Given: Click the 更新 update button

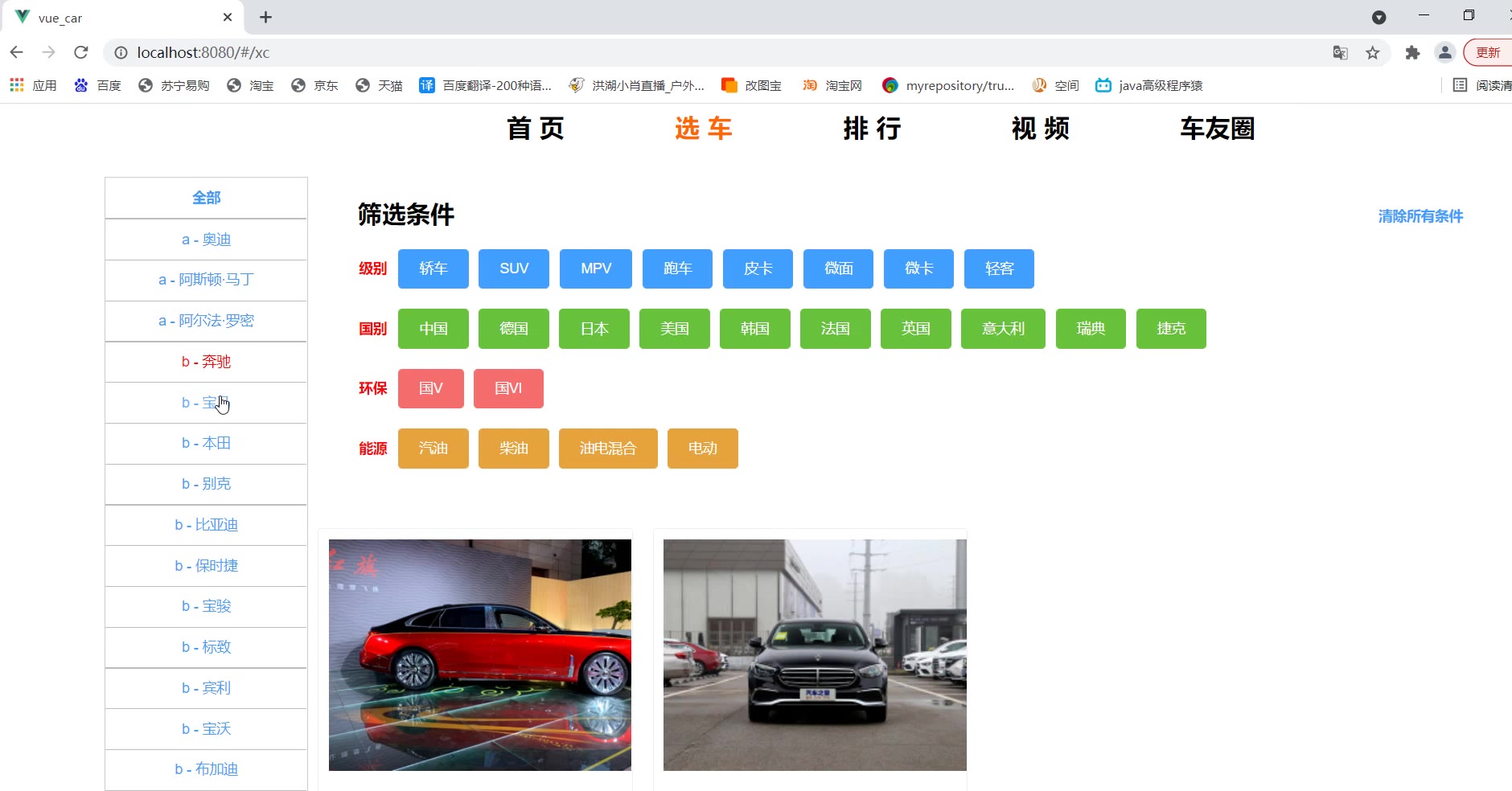Looking at the screenshot, I should tap(1489, 52).
